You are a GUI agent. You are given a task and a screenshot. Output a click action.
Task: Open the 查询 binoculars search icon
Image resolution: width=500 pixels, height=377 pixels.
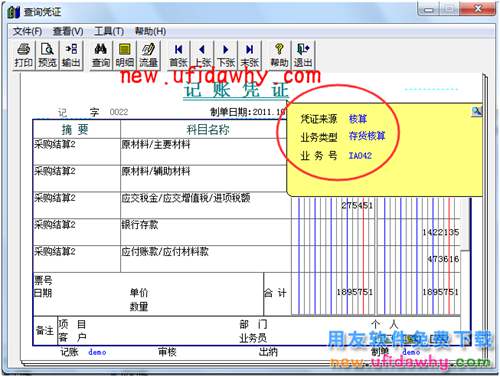tap(101, 55)
